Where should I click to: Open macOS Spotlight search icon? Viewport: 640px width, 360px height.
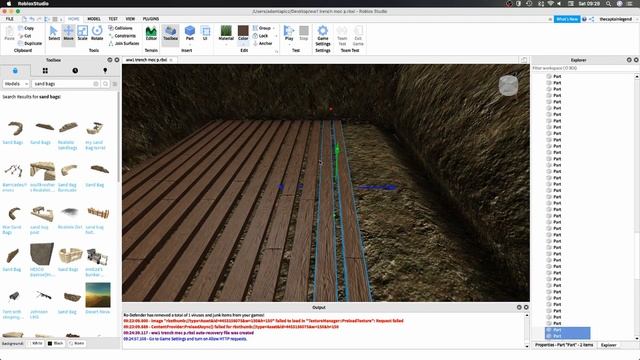coord(608,3)
